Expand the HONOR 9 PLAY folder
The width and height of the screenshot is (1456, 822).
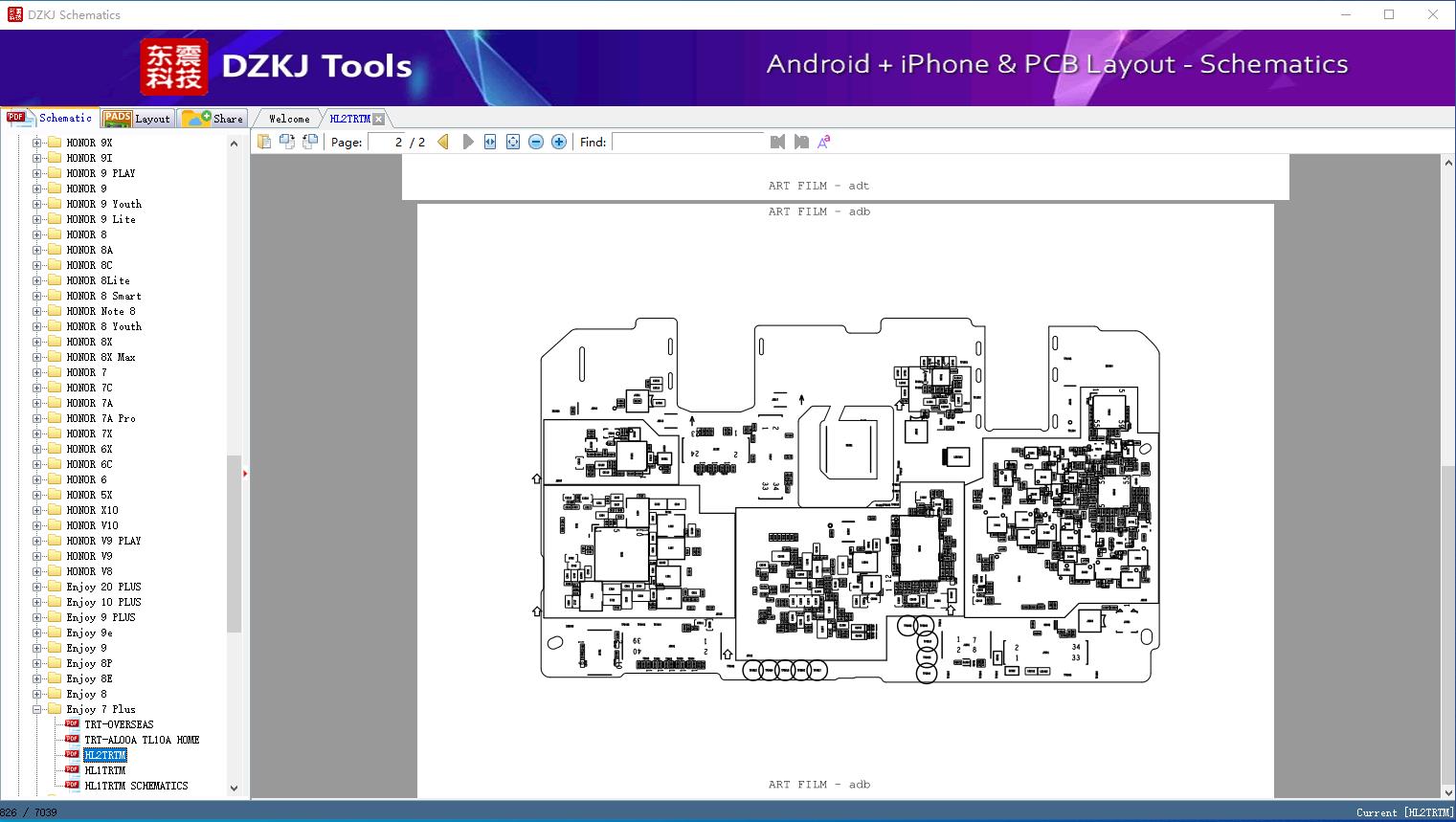(37, 173)
